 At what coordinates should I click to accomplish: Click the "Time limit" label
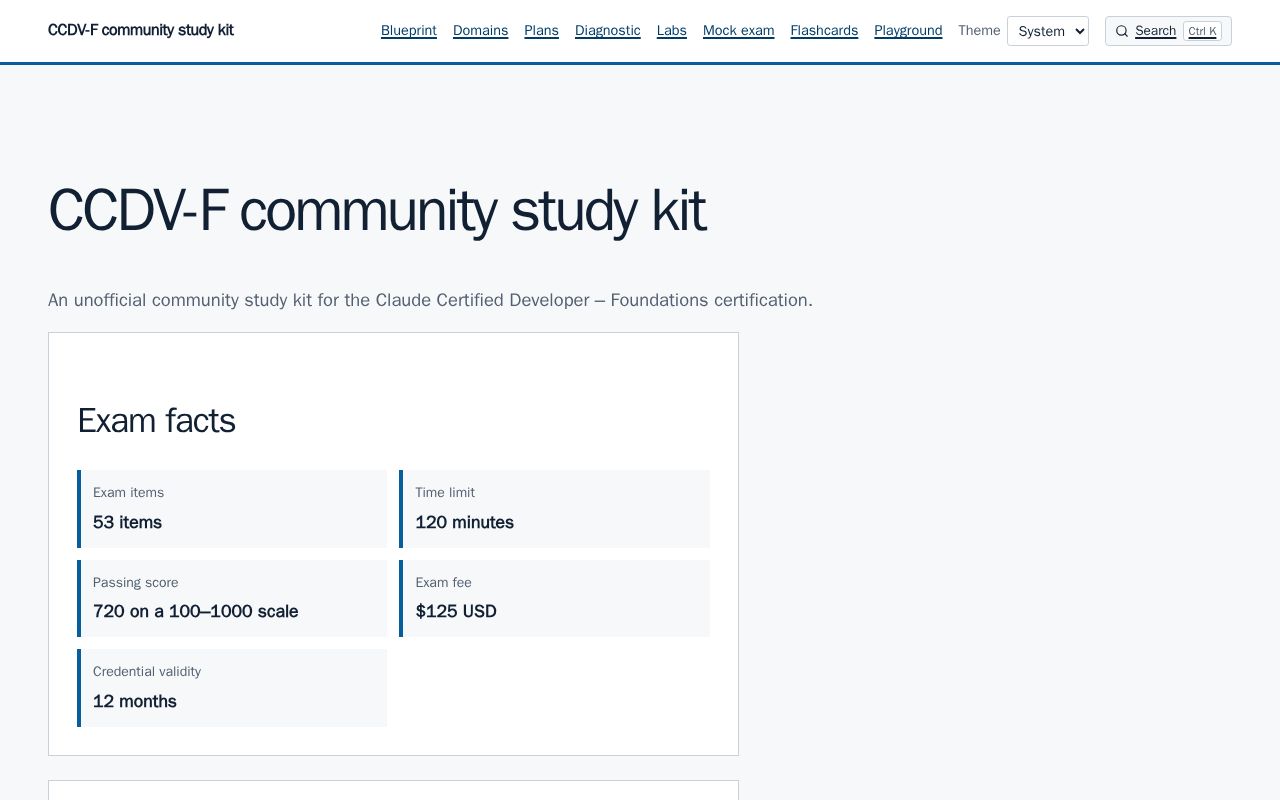coord(445,493)
